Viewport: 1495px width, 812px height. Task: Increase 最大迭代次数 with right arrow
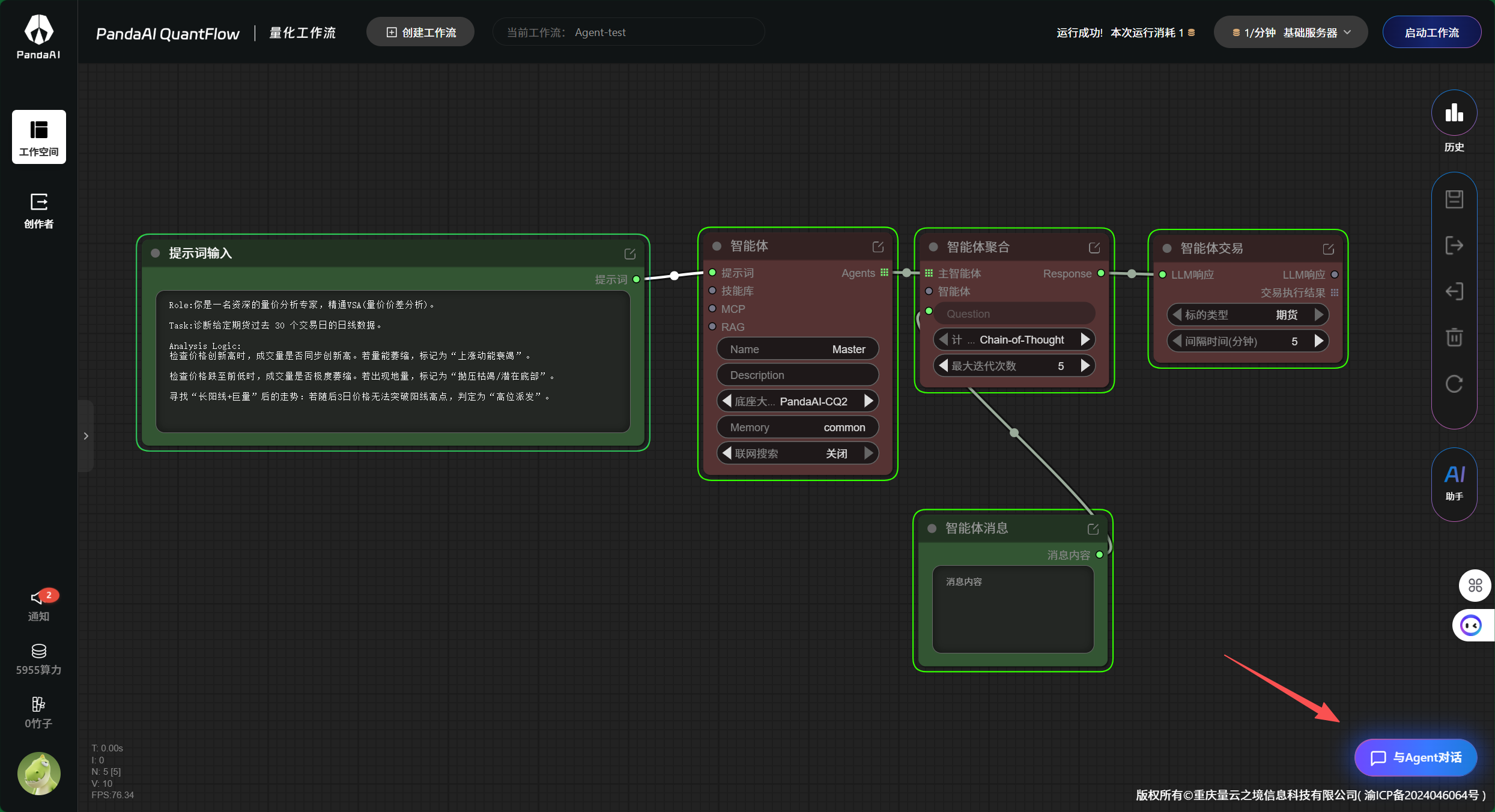tap(1085, 365)
